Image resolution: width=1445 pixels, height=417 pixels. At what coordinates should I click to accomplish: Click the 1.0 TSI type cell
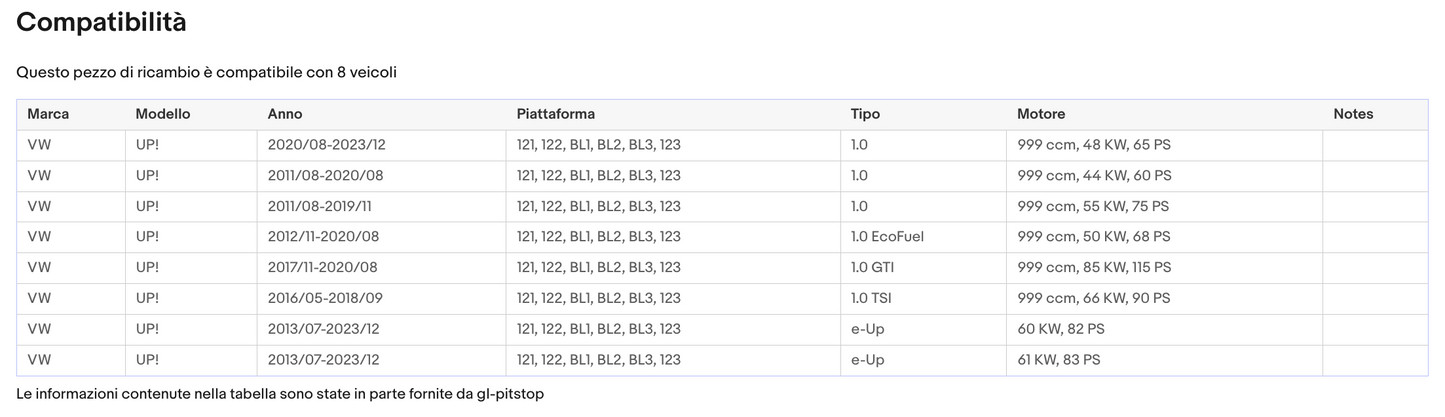click(873, 298)
